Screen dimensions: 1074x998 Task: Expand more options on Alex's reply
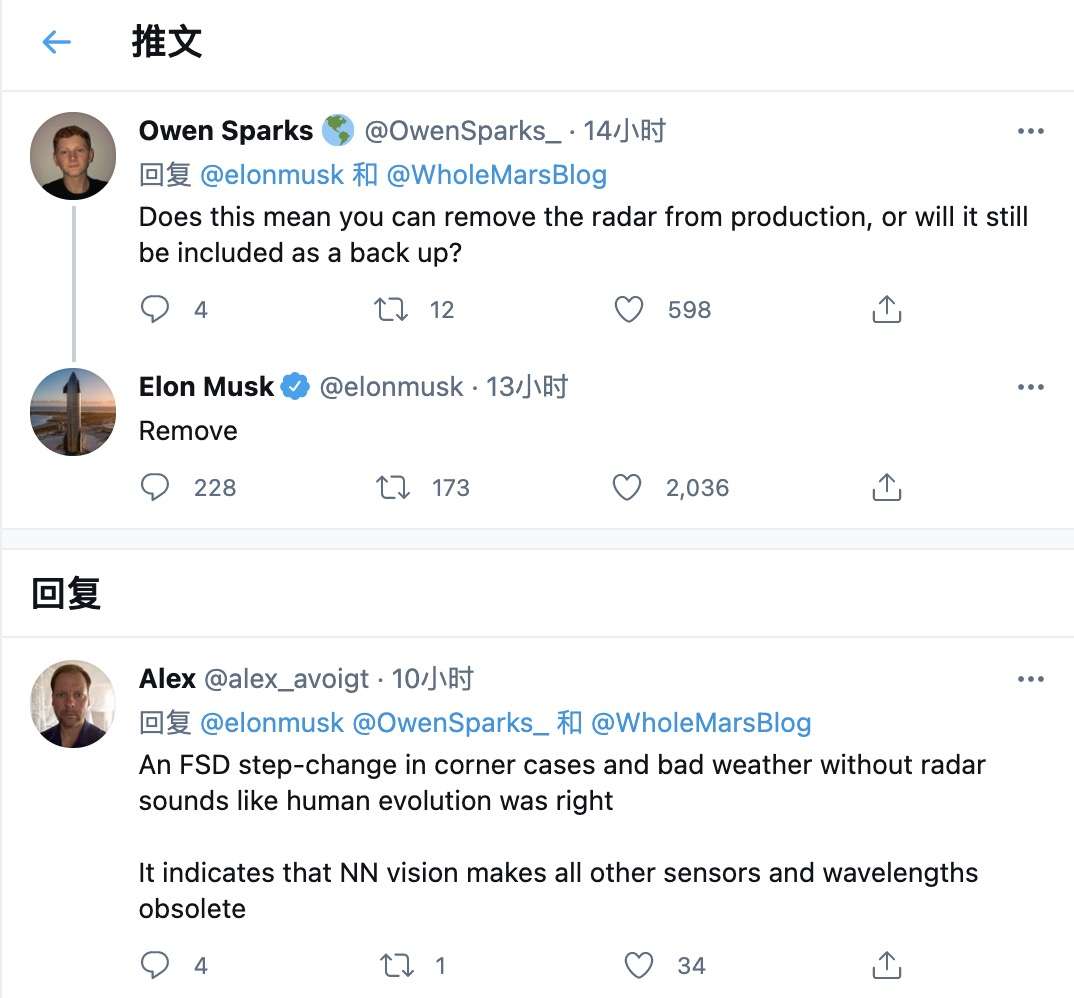[1030, 679]
